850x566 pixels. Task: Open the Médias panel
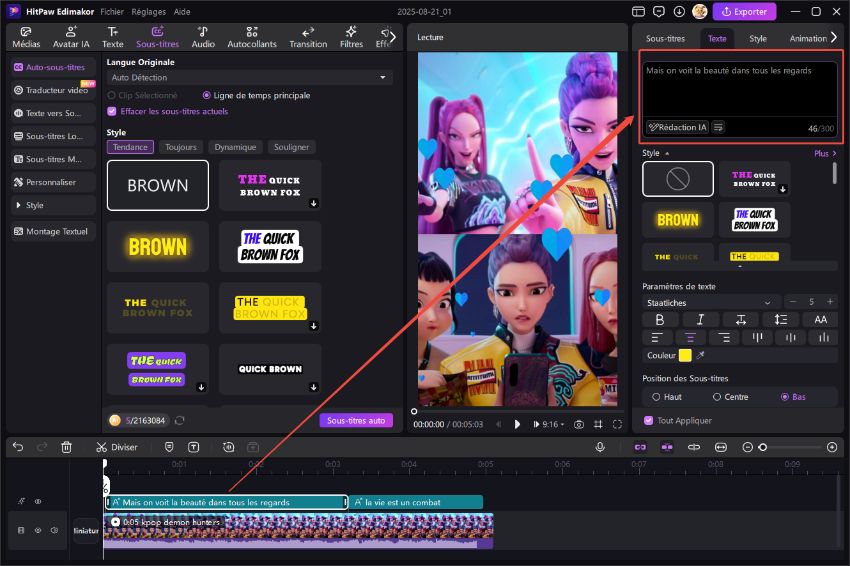26,37
